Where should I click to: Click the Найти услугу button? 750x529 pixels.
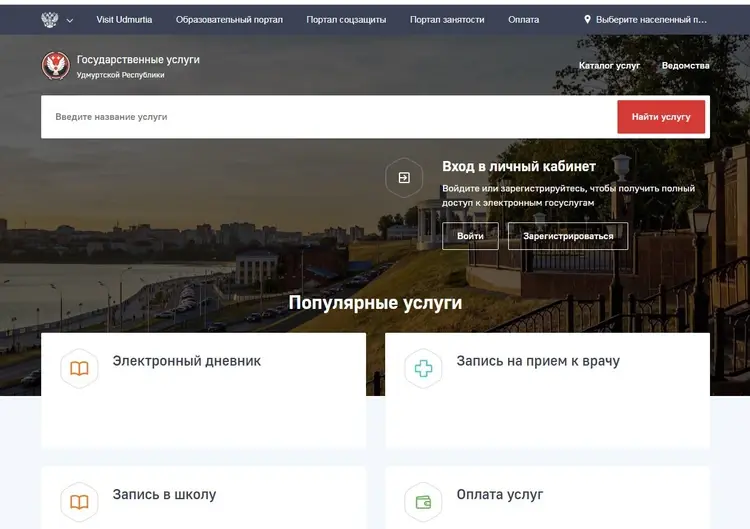point(661,117)
